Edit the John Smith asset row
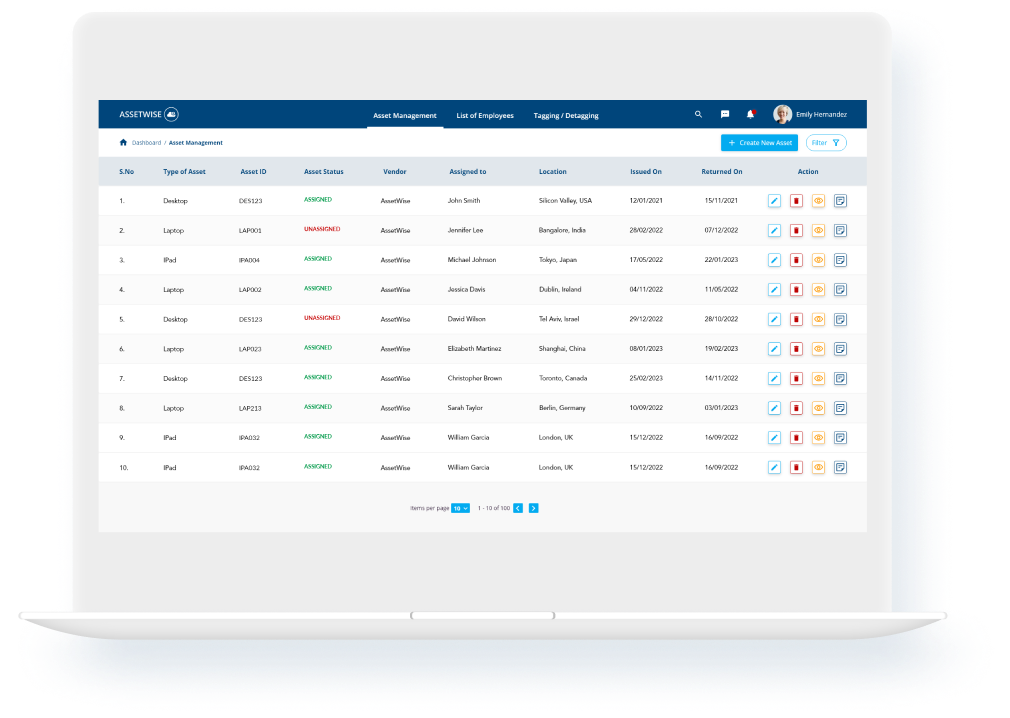Viewport: 1010px width, 718px height. coord(774,201)
